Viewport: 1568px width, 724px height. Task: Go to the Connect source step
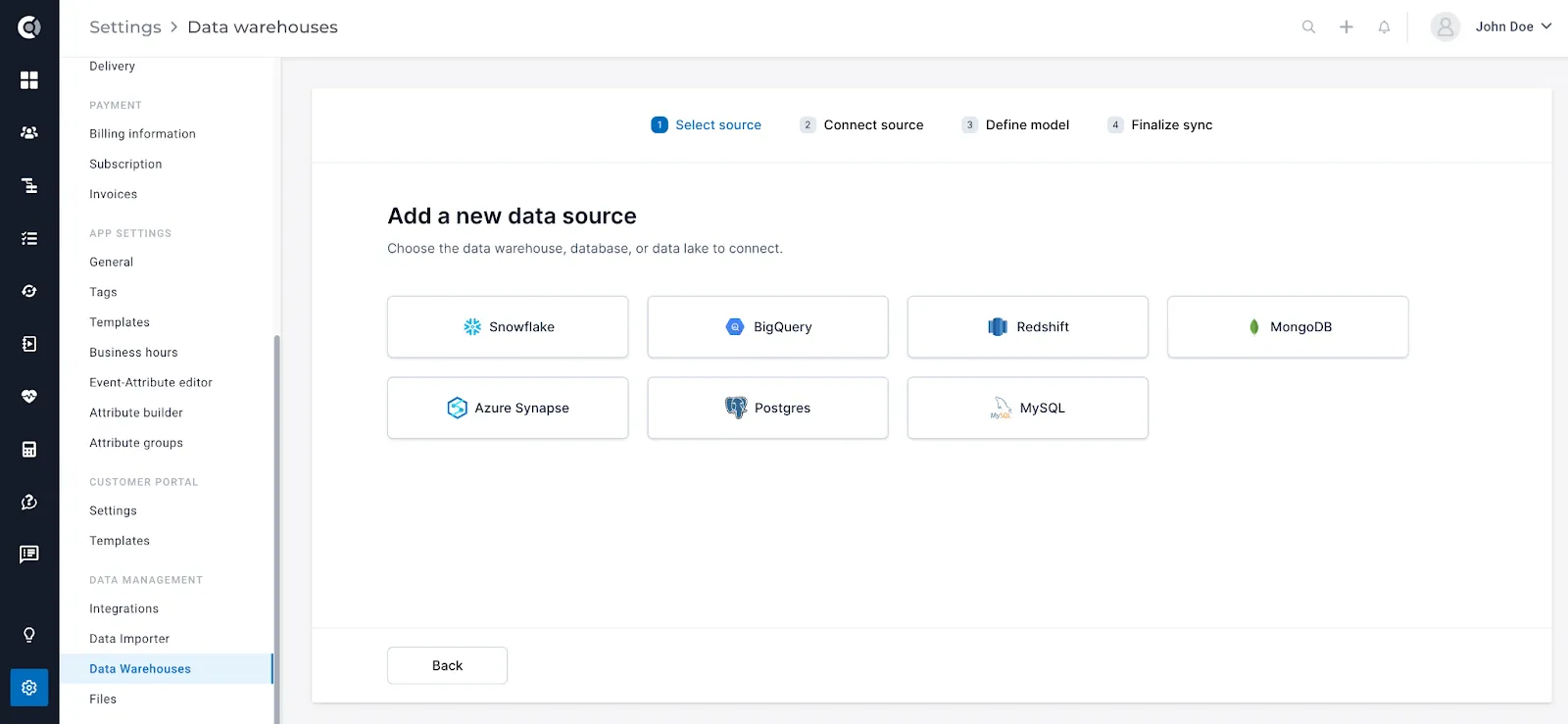pyautogui.click(x=861, y=124)
